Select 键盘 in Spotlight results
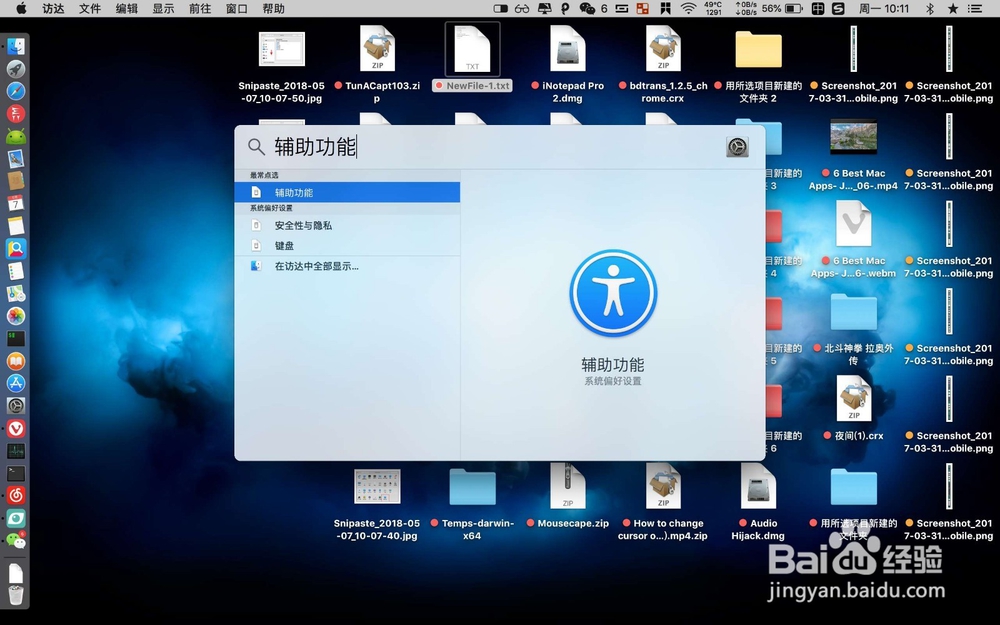Viewport: 1000px width, 625px height. point(284,245)
